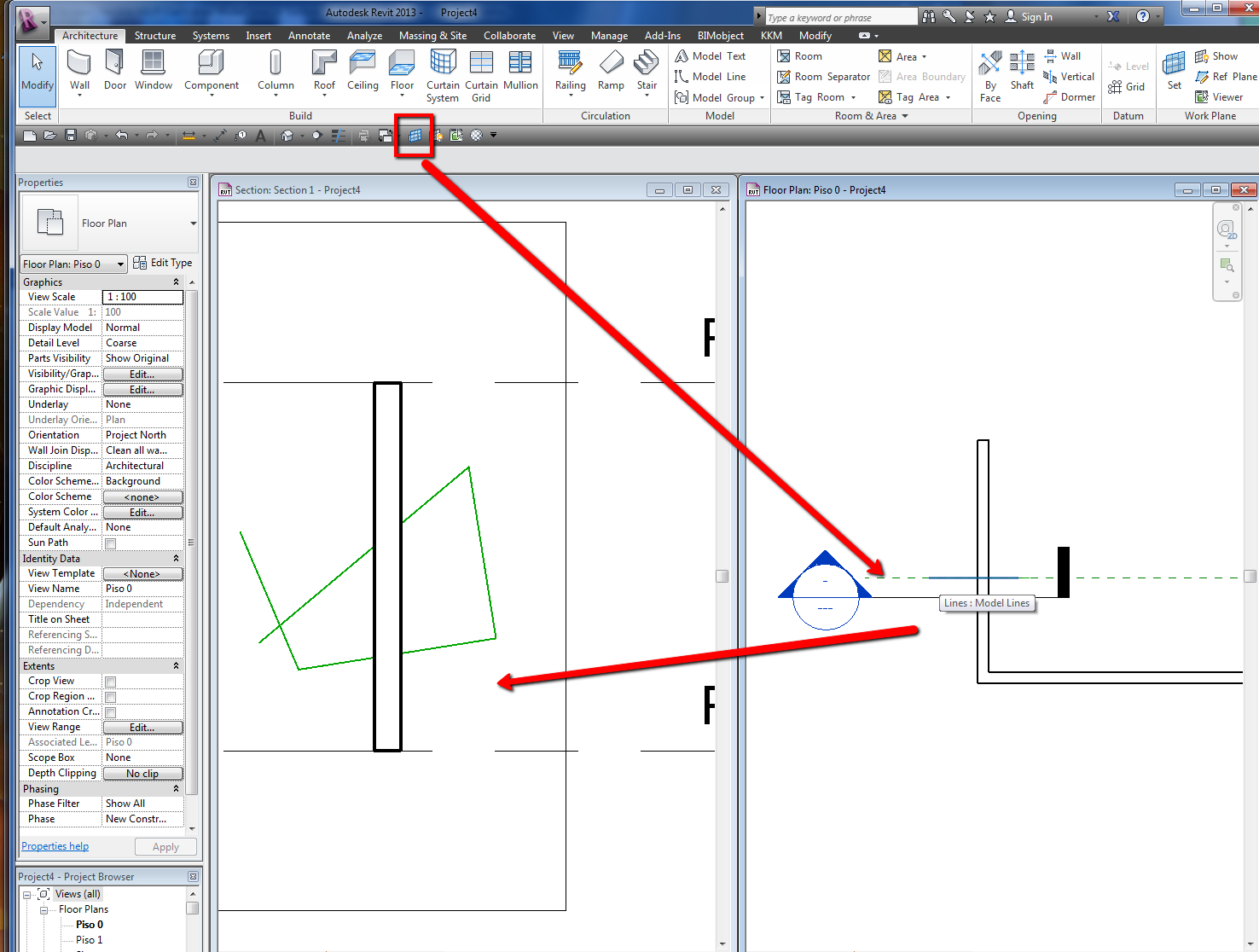Choose the Door tool
The height and width of the screenshot is (952, 1259).
(115, 70)
